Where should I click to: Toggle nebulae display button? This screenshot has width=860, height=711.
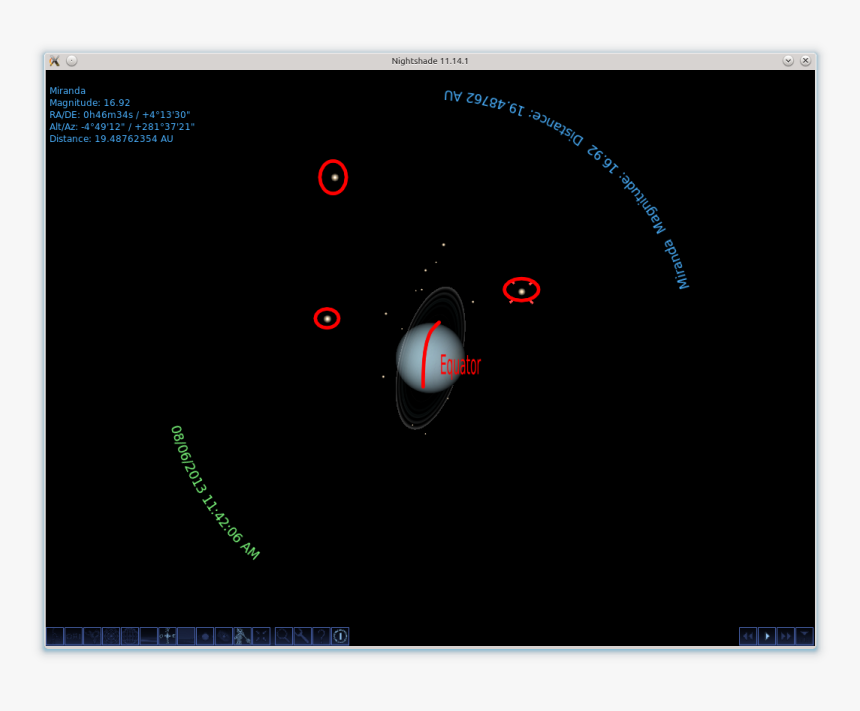tap(205, 635)
